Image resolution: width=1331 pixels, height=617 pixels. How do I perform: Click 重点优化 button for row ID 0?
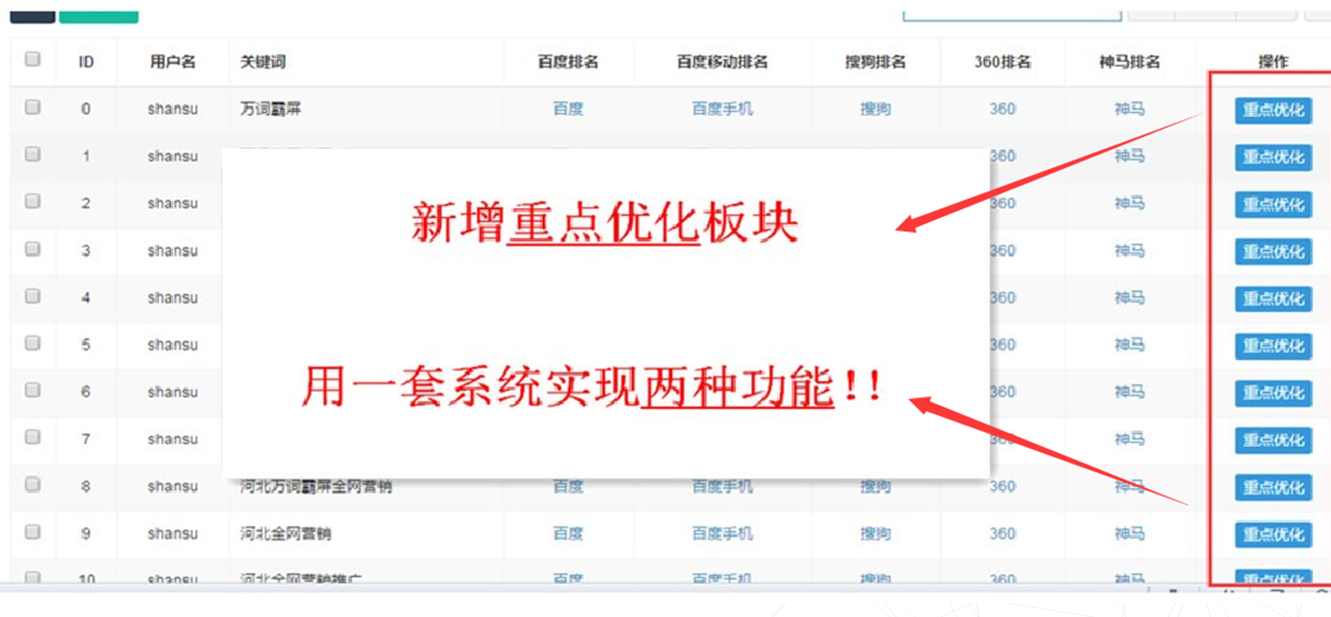(x=1273, y=110)
